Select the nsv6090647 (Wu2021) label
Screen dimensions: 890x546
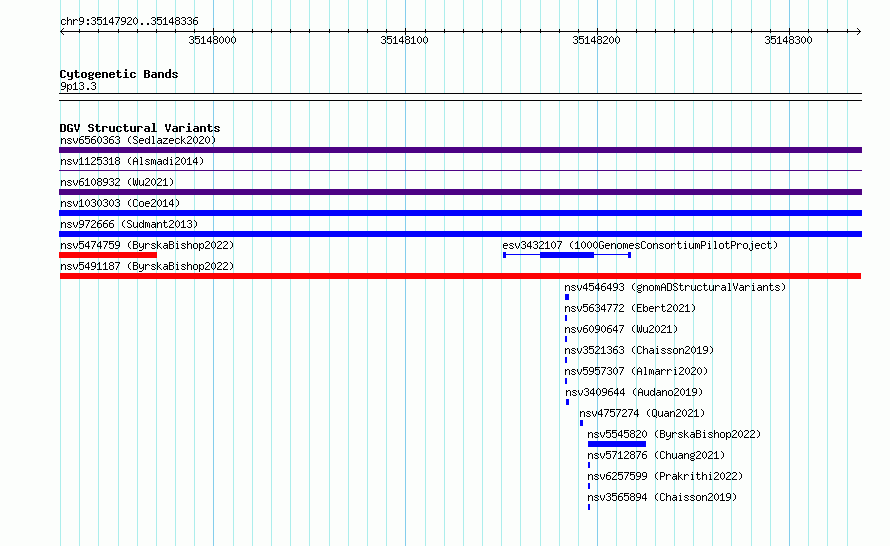[x=621, y=329]
